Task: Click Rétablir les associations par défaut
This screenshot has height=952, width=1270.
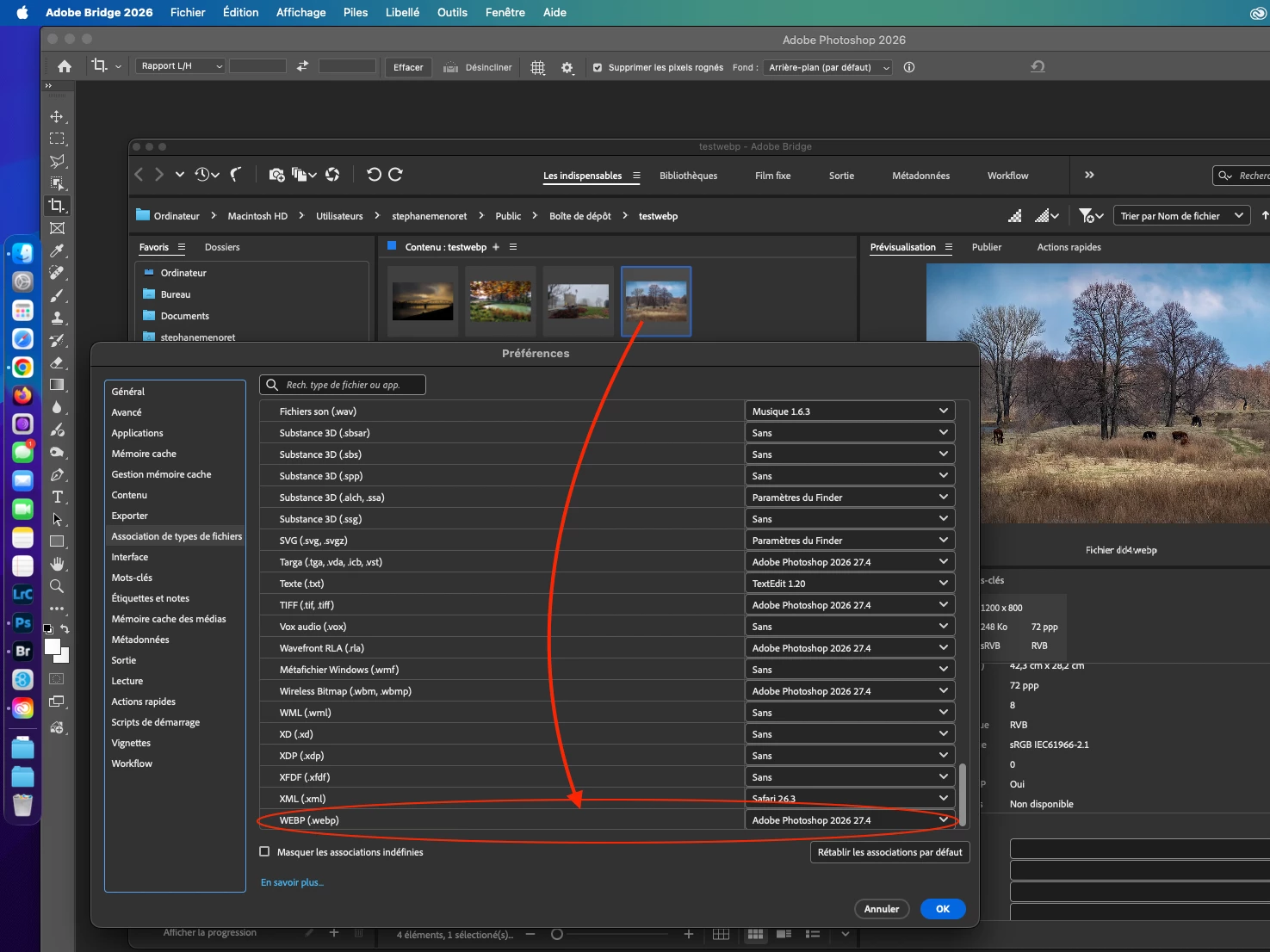Action: (890, 852)
